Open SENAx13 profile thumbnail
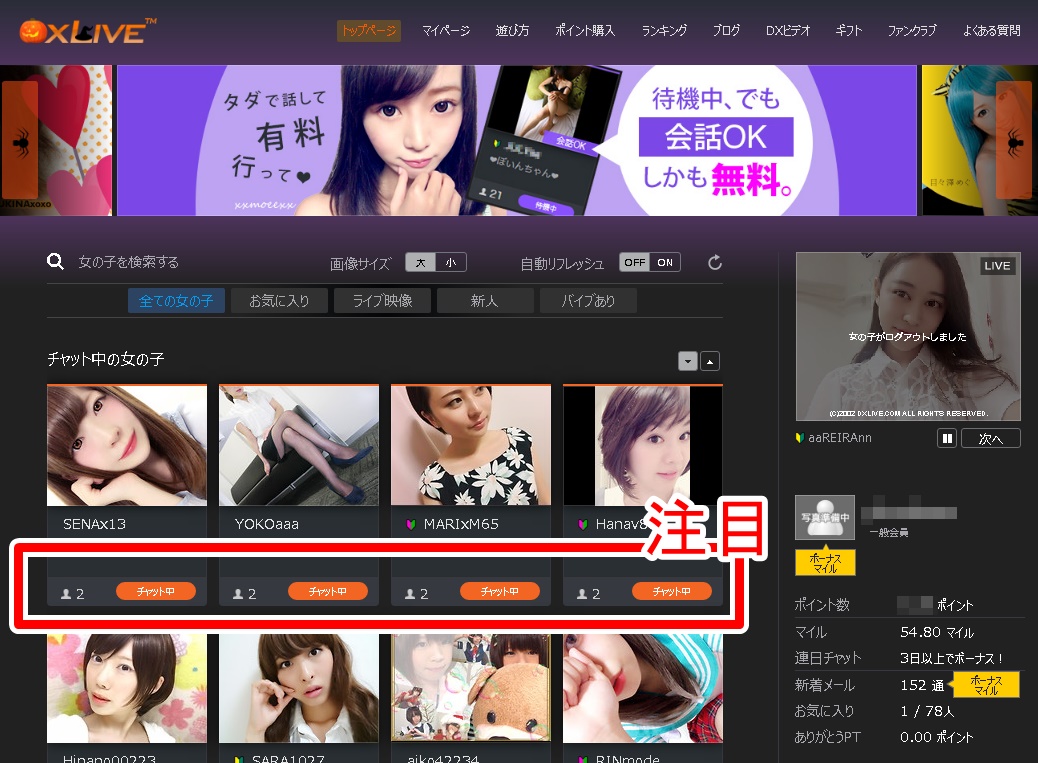The width and height of the screenshot is (1038, 763). tap(127, 446)
